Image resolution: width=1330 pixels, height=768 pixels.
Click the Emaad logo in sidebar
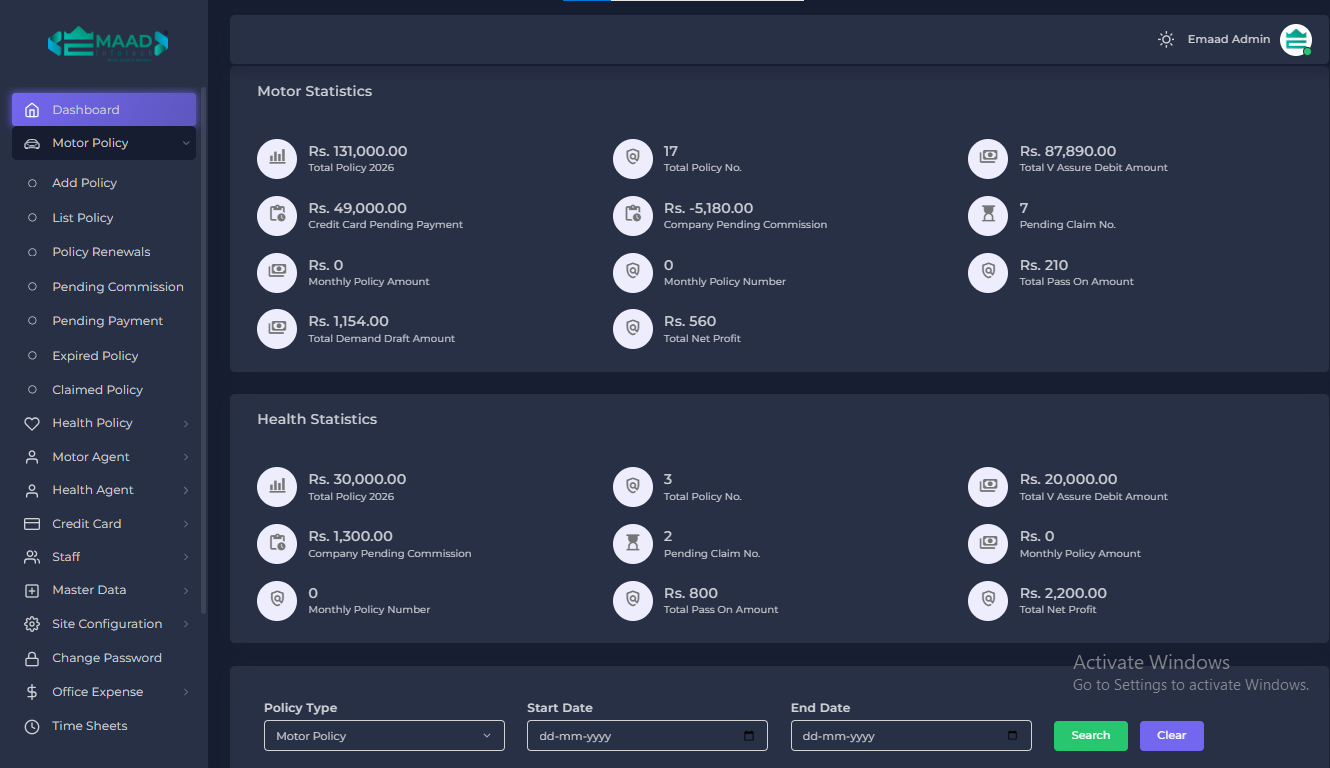108,43
